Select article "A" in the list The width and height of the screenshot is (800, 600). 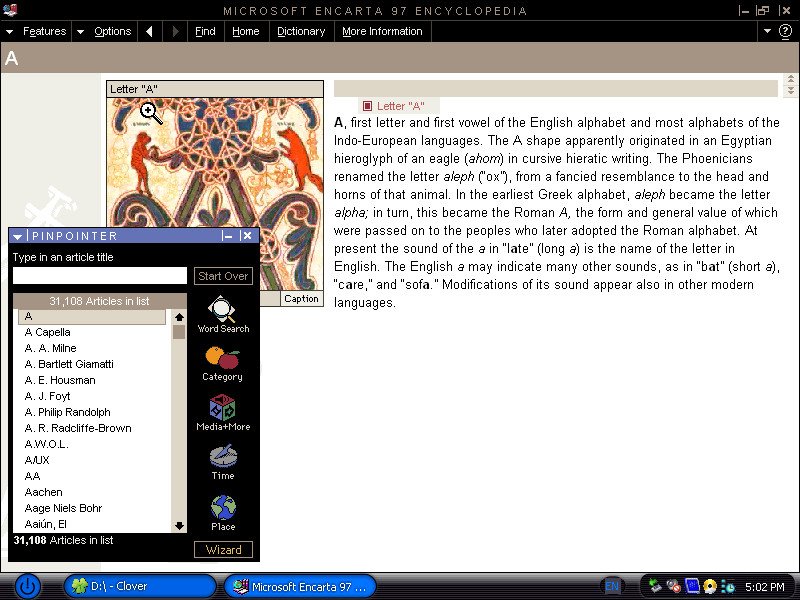pyautogui.click(x=92, y=316)
